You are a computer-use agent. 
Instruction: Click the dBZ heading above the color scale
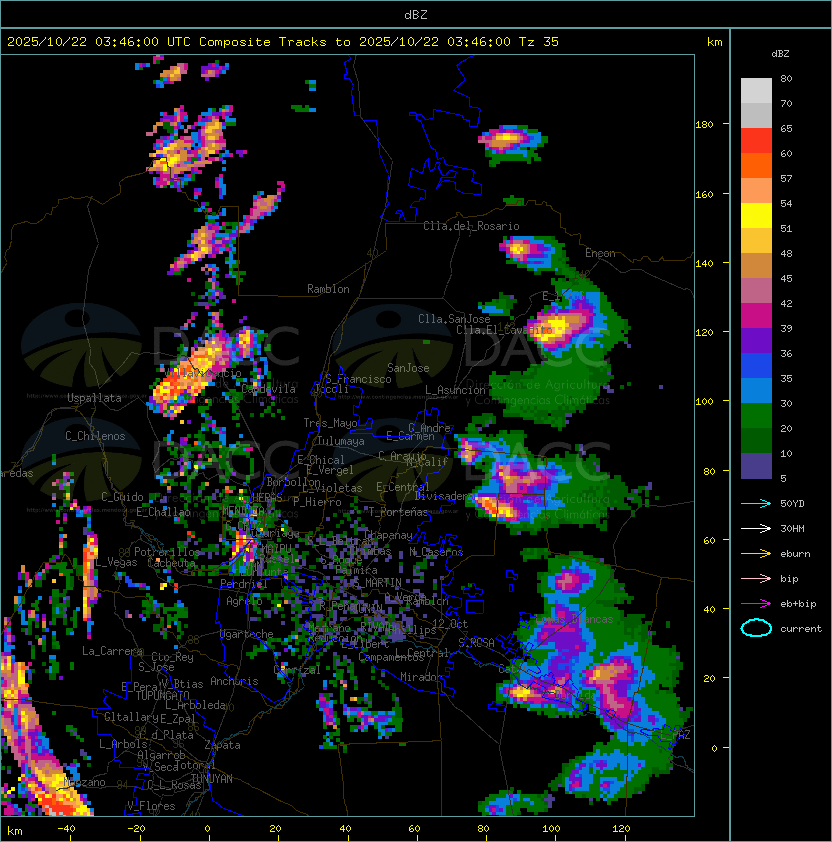[x=780, y=54]
